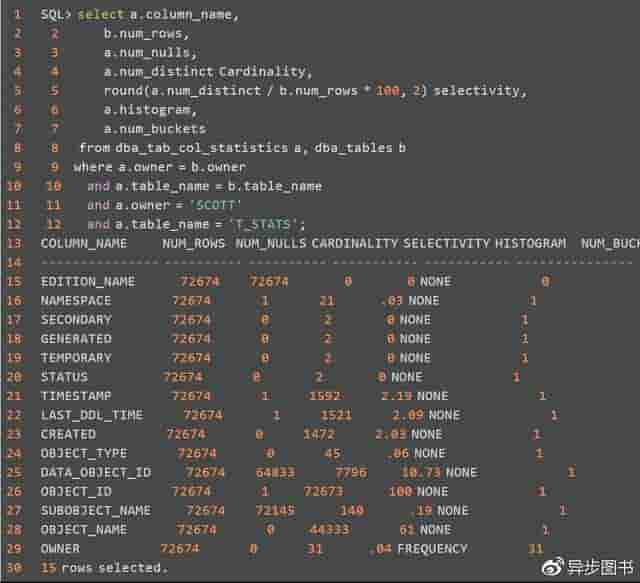Image resolution: width=640 pixels, height=583 pixels.
Task: Click the SQL> prompt on line one
Action: point(56,15)
